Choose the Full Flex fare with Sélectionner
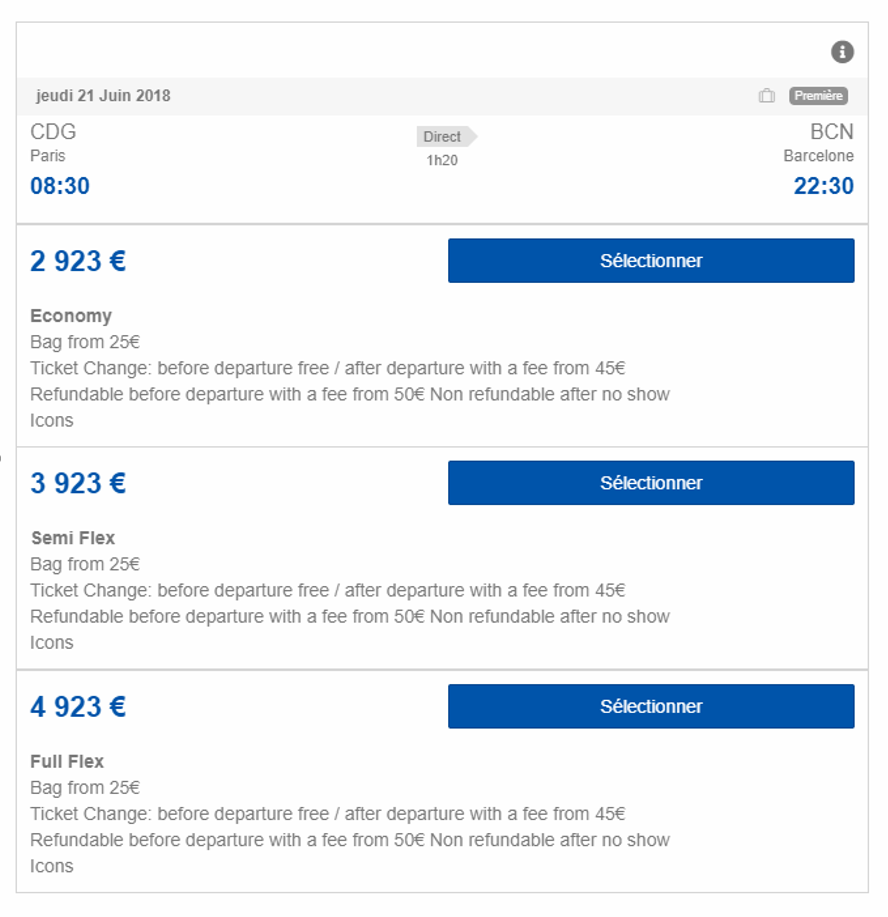This screenshot has height=917, width=888. (x=651, y=706)
